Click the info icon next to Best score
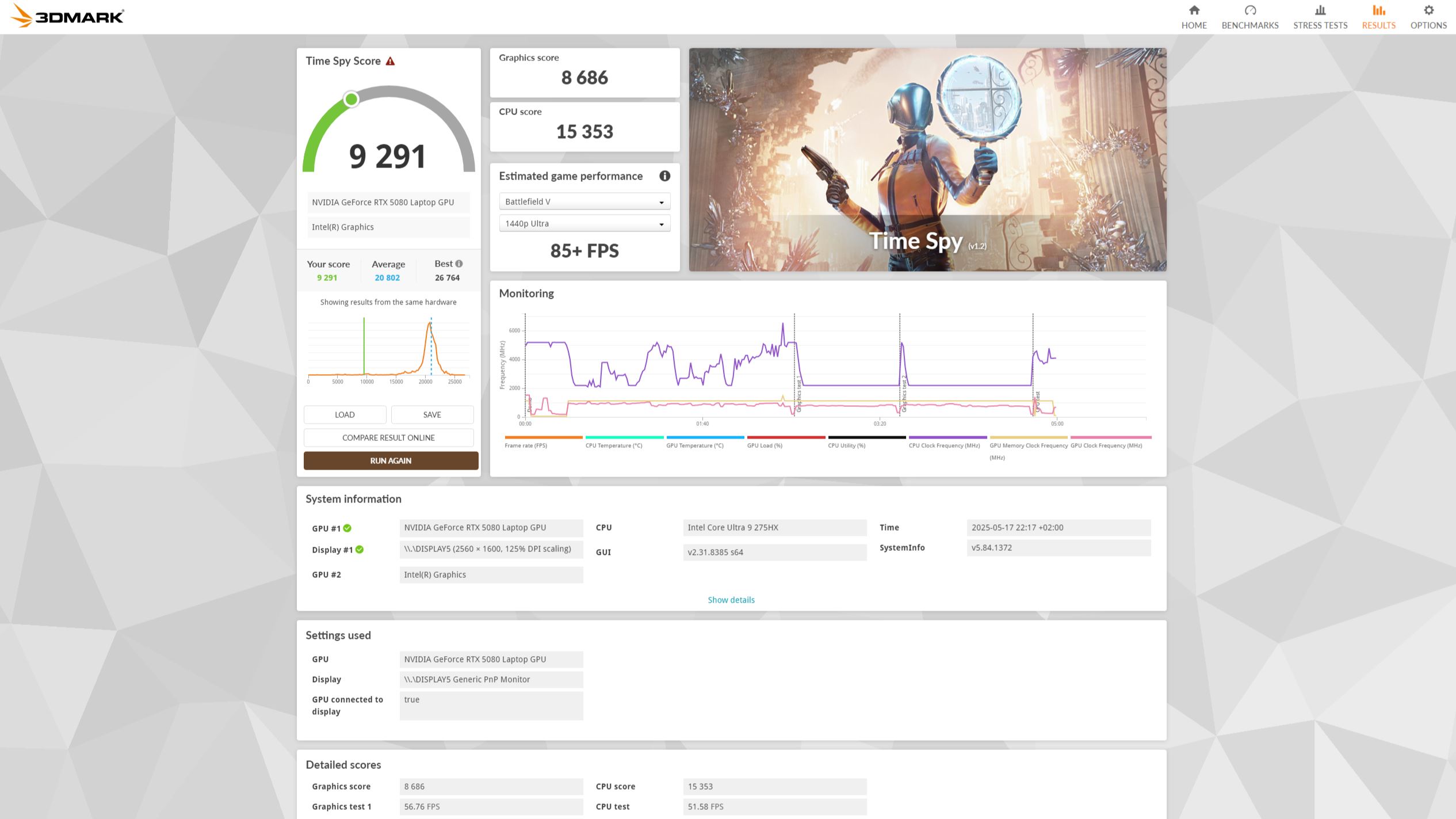1456x819 pixels. pos(459,264)
